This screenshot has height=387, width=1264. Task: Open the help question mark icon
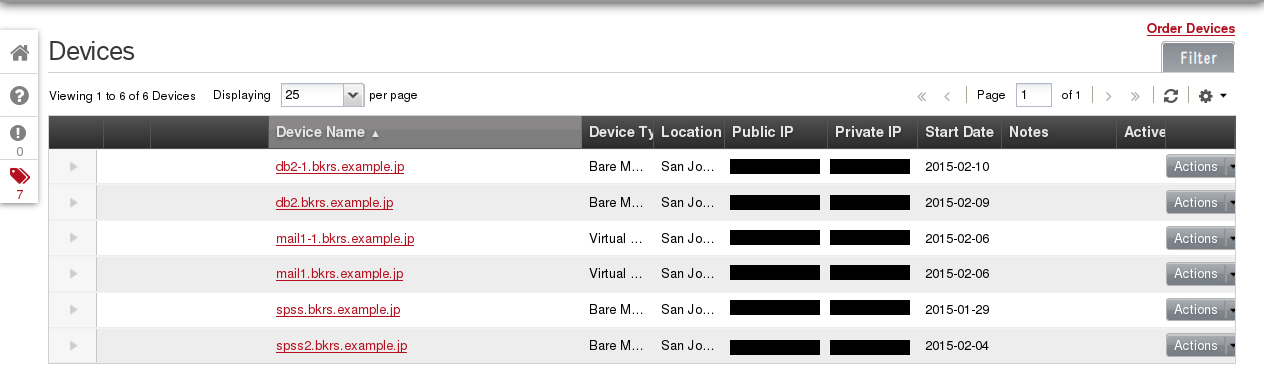(19, 95)
